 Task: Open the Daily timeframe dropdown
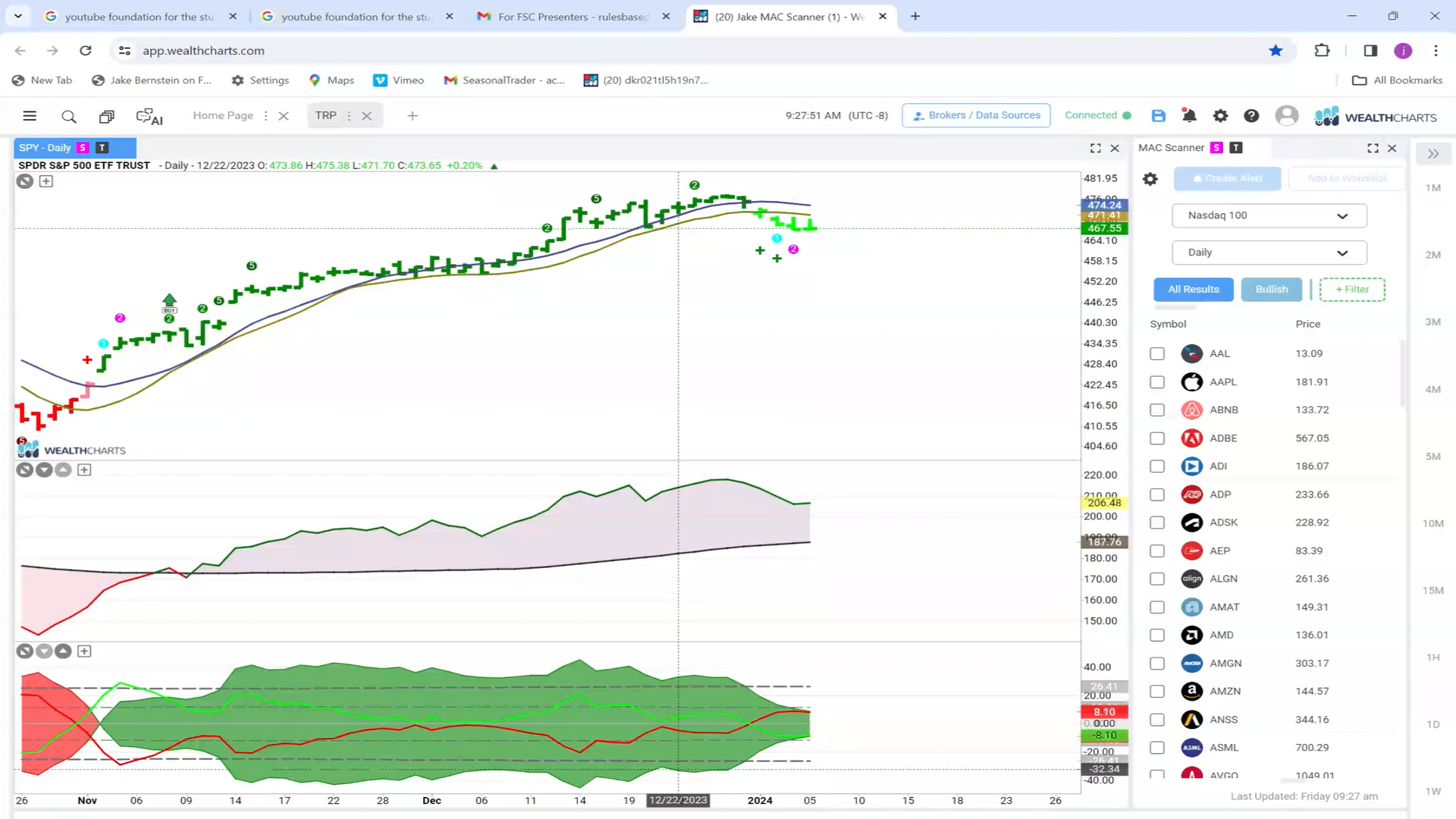pyautogui.click(x=1269, y=253)
